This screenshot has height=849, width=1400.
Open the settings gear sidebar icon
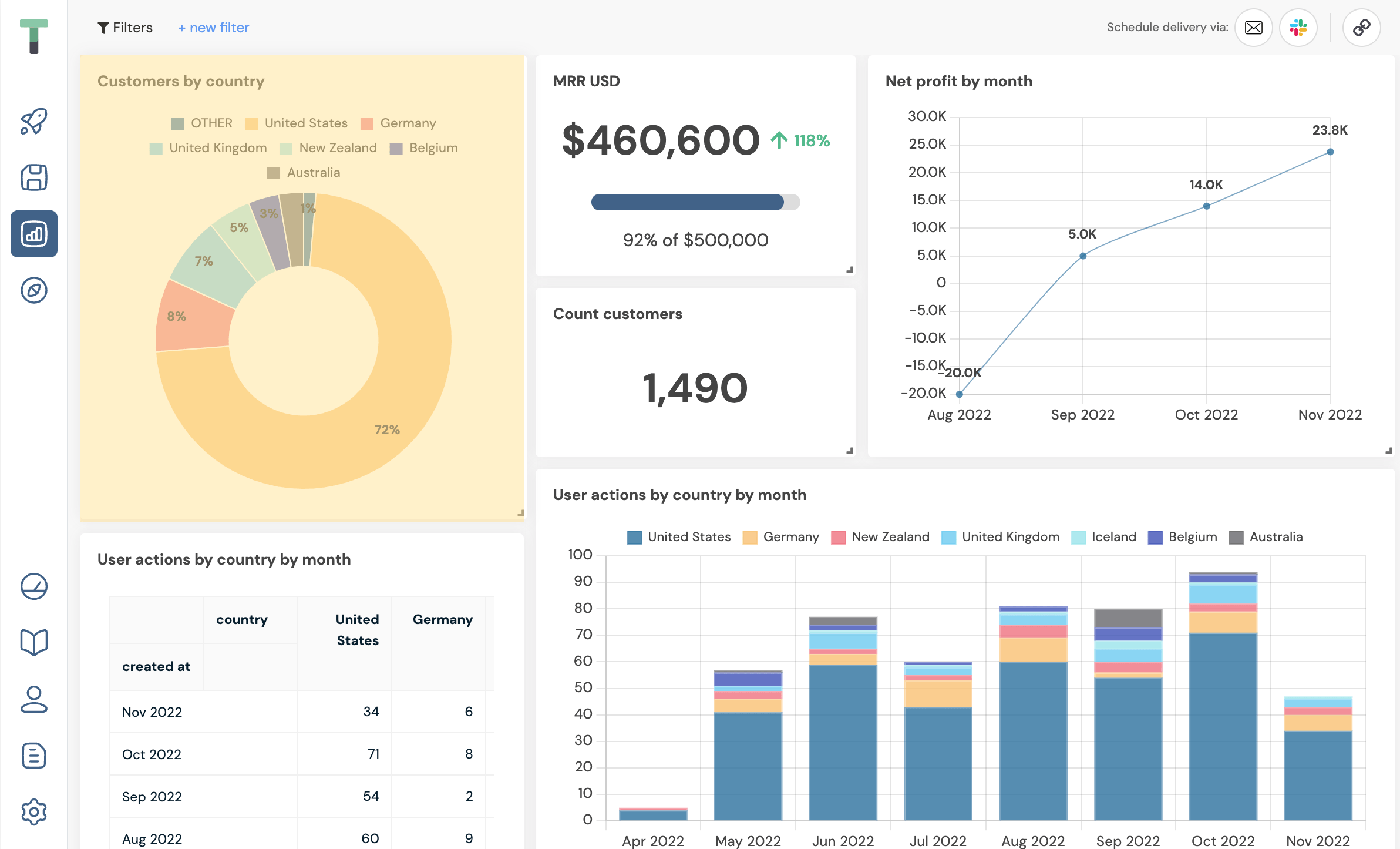[34, 812]
